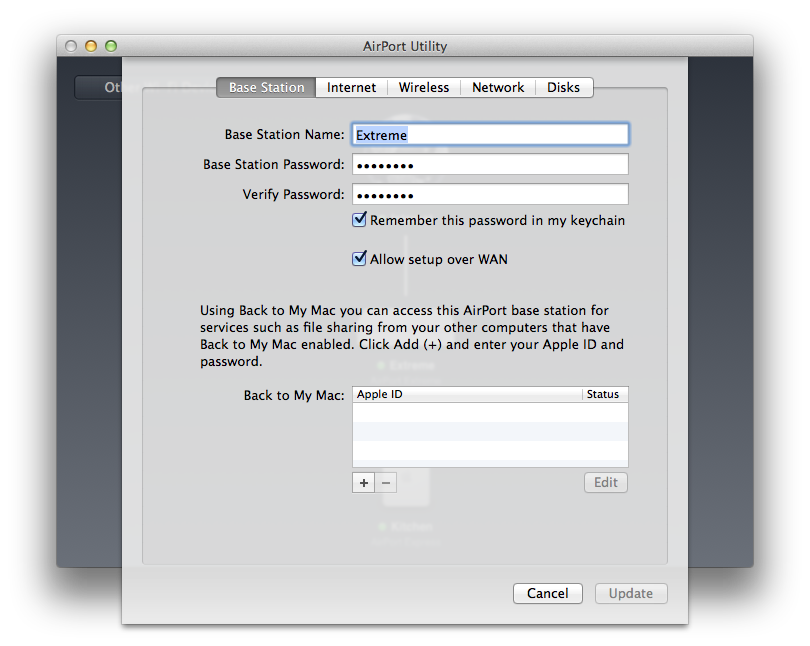The image size is (810, 646).
Task: Switch to the Base Station tab
Action: pos(266,87)
